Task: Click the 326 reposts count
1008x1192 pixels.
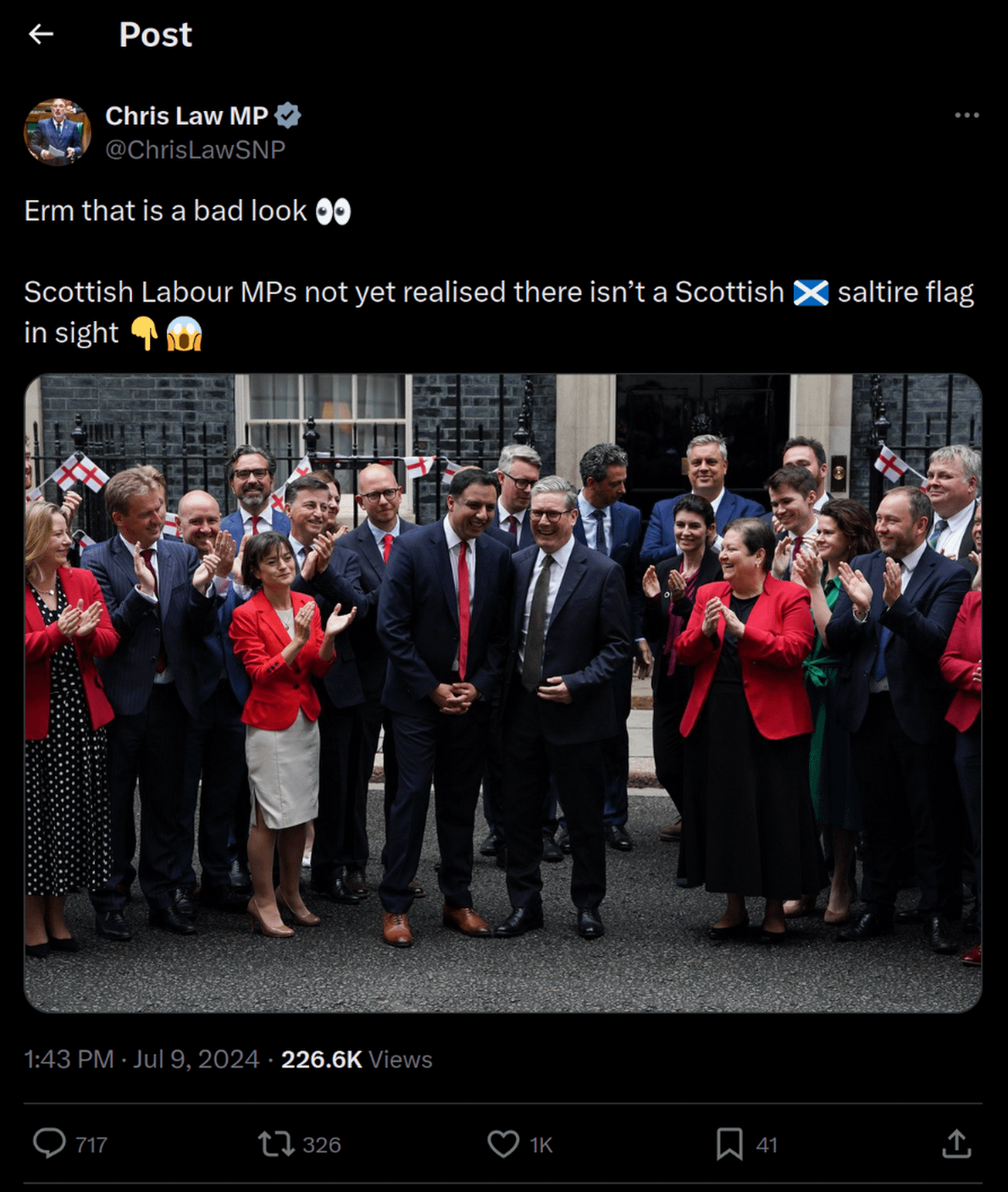Action: click(x=322, y=1145)
